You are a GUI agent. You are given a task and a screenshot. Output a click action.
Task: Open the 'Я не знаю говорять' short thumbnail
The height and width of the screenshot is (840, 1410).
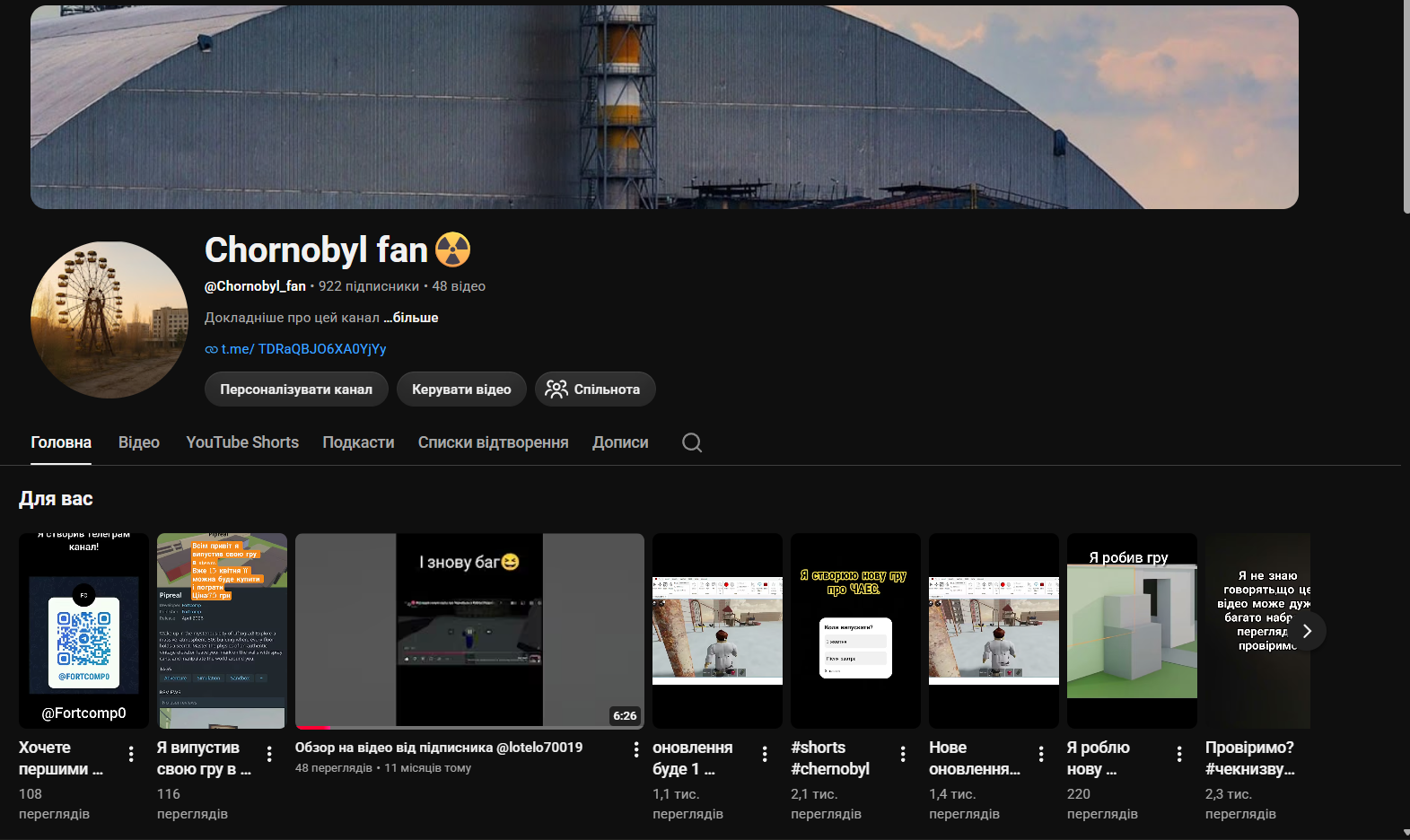pyautogui.click(x=1257, y=631)
